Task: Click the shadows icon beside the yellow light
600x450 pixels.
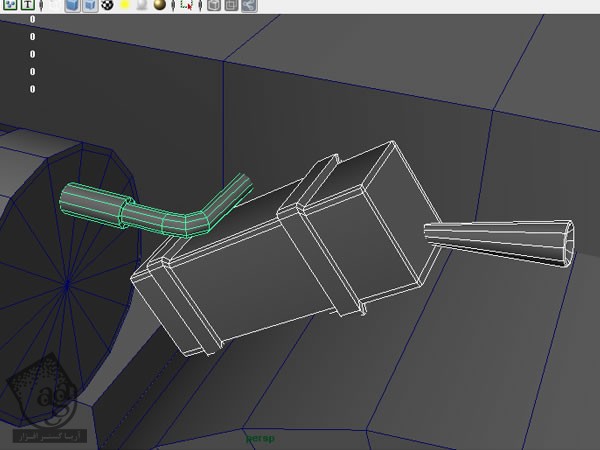Action: [x=140, y=5]
